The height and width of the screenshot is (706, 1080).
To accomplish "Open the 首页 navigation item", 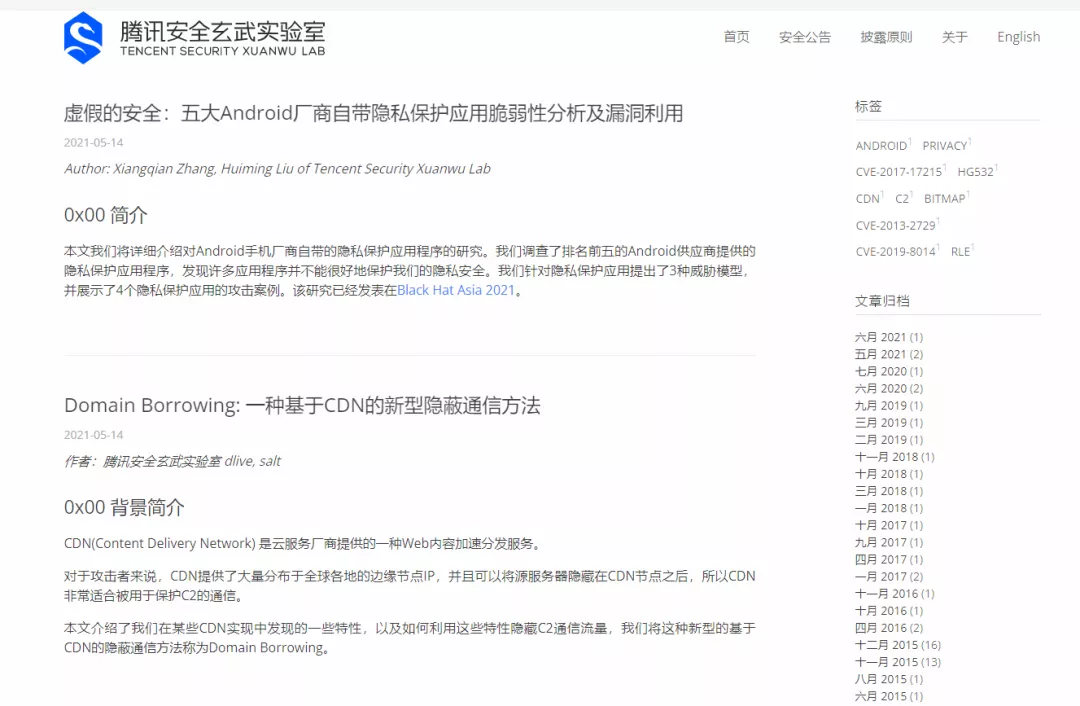I will tap(736, 37).
